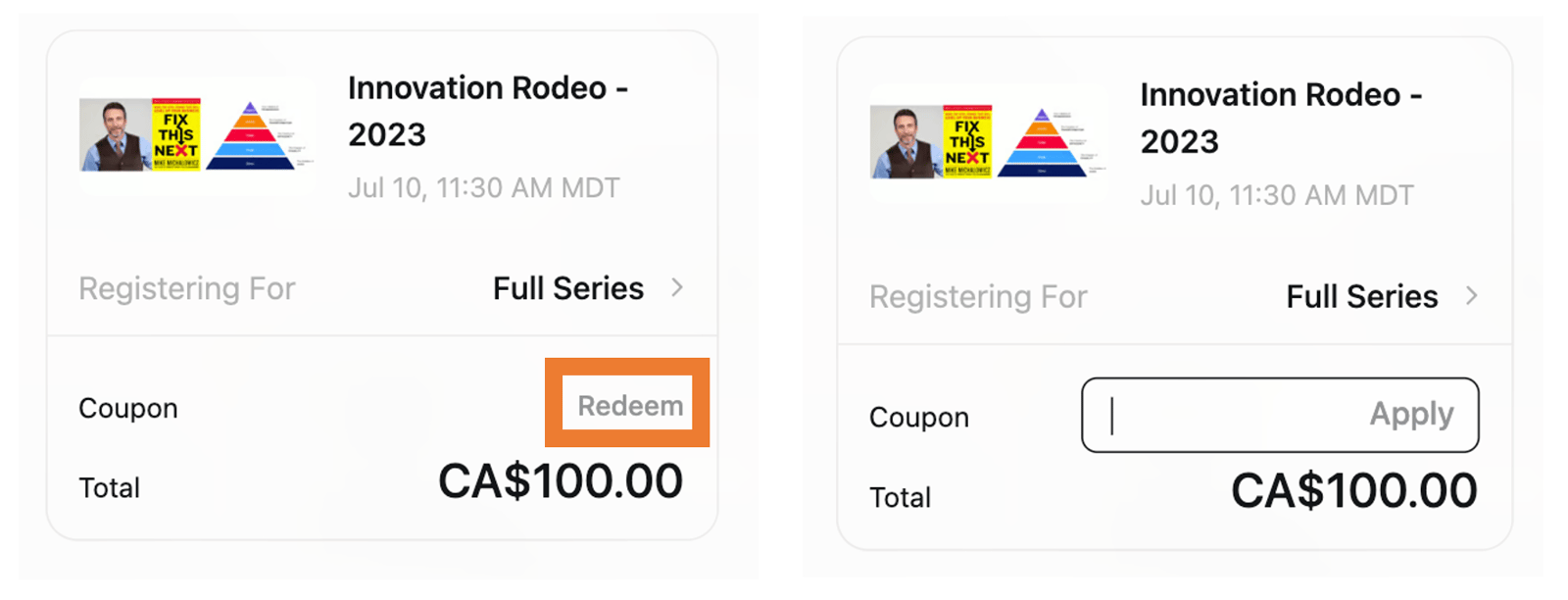The width and height of the screenshot is (1568, 600).
Task: Select Full Series text in Redeem card
Action: 567,288
